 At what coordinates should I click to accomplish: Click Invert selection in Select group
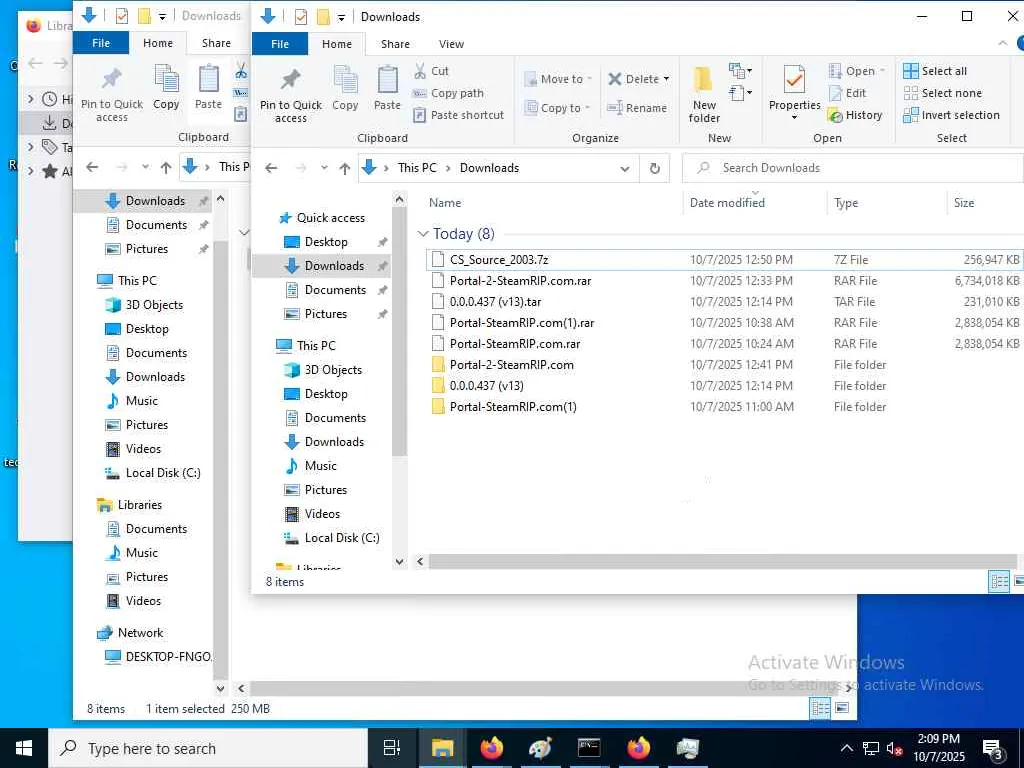click(x=952, y=115)
